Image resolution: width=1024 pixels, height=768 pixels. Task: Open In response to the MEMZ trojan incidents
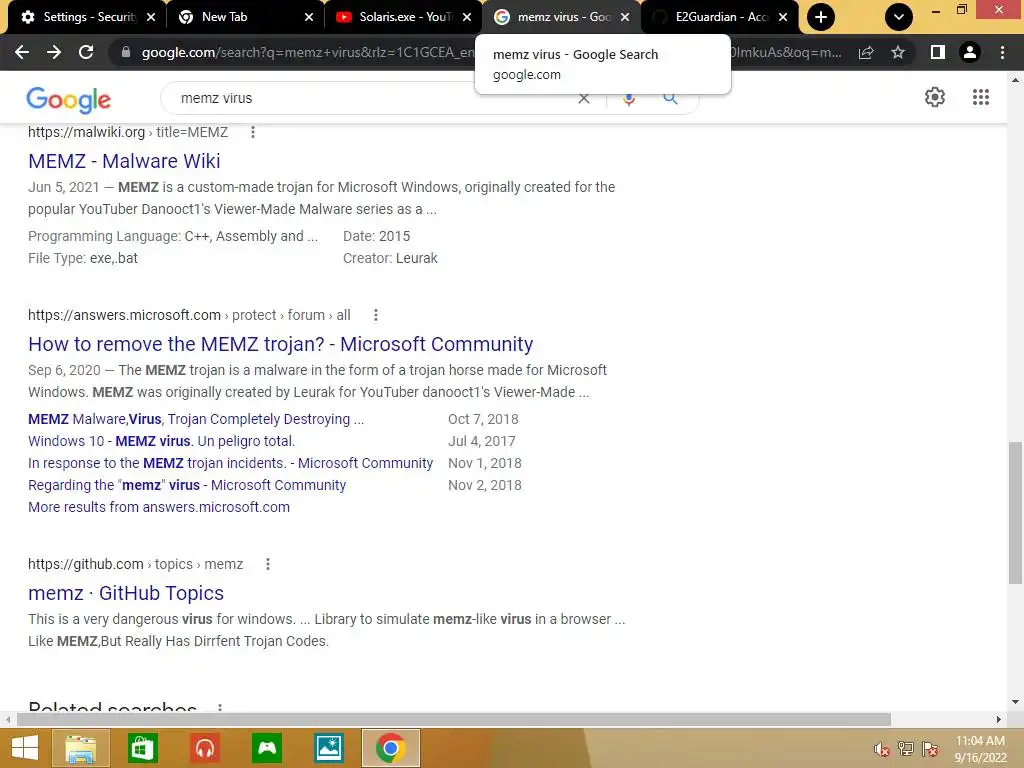point(231,464)
